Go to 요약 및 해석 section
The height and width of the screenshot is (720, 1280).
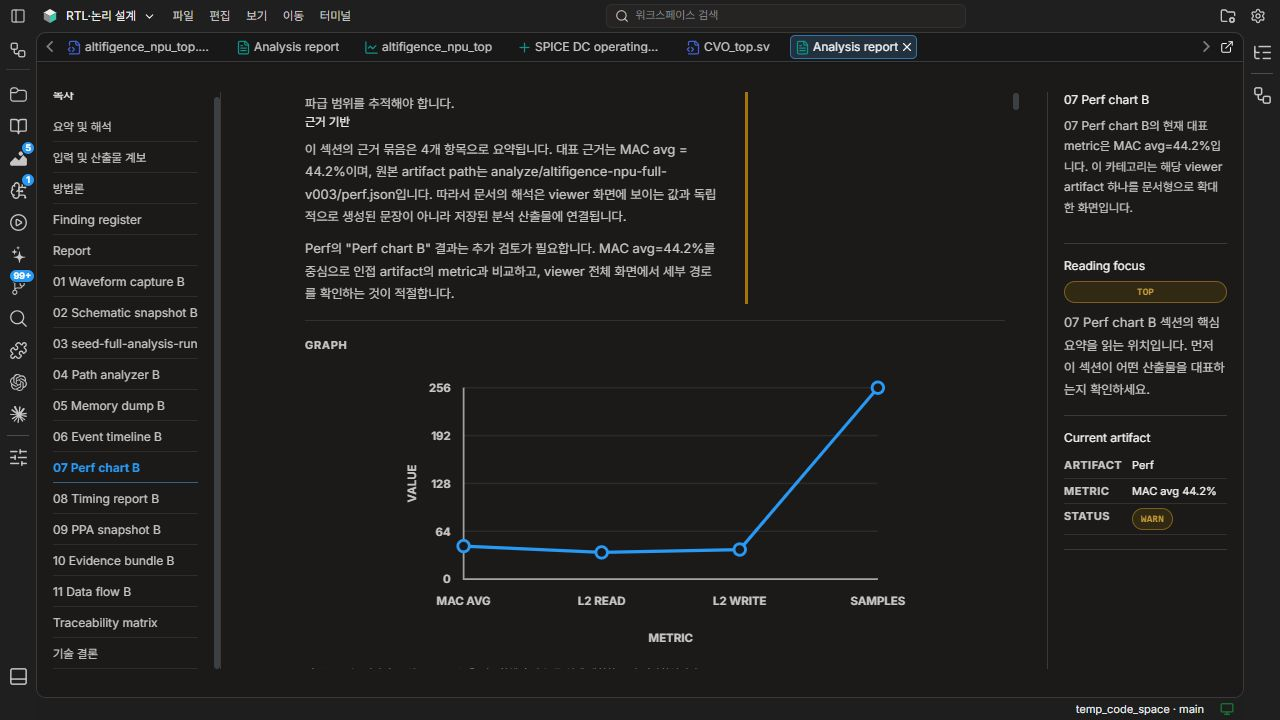125,127
